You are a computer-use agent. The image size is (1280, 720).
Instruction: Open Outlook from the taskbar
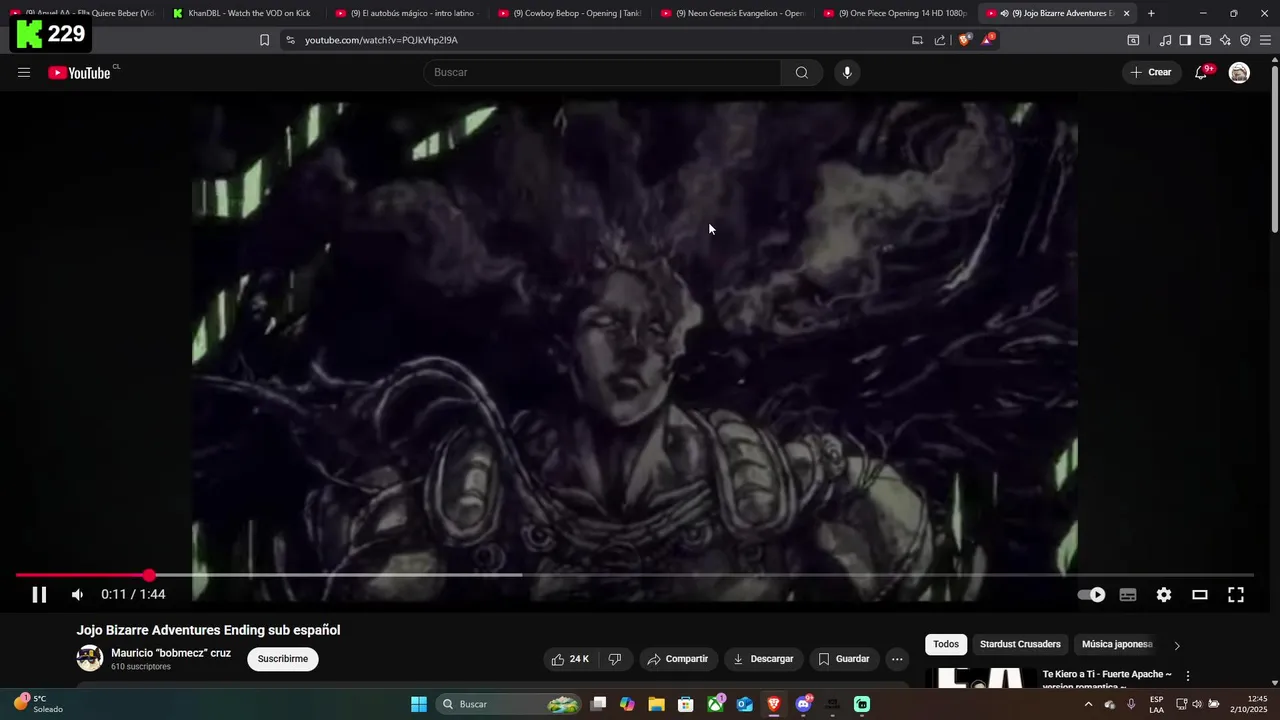tap(745, 704)
